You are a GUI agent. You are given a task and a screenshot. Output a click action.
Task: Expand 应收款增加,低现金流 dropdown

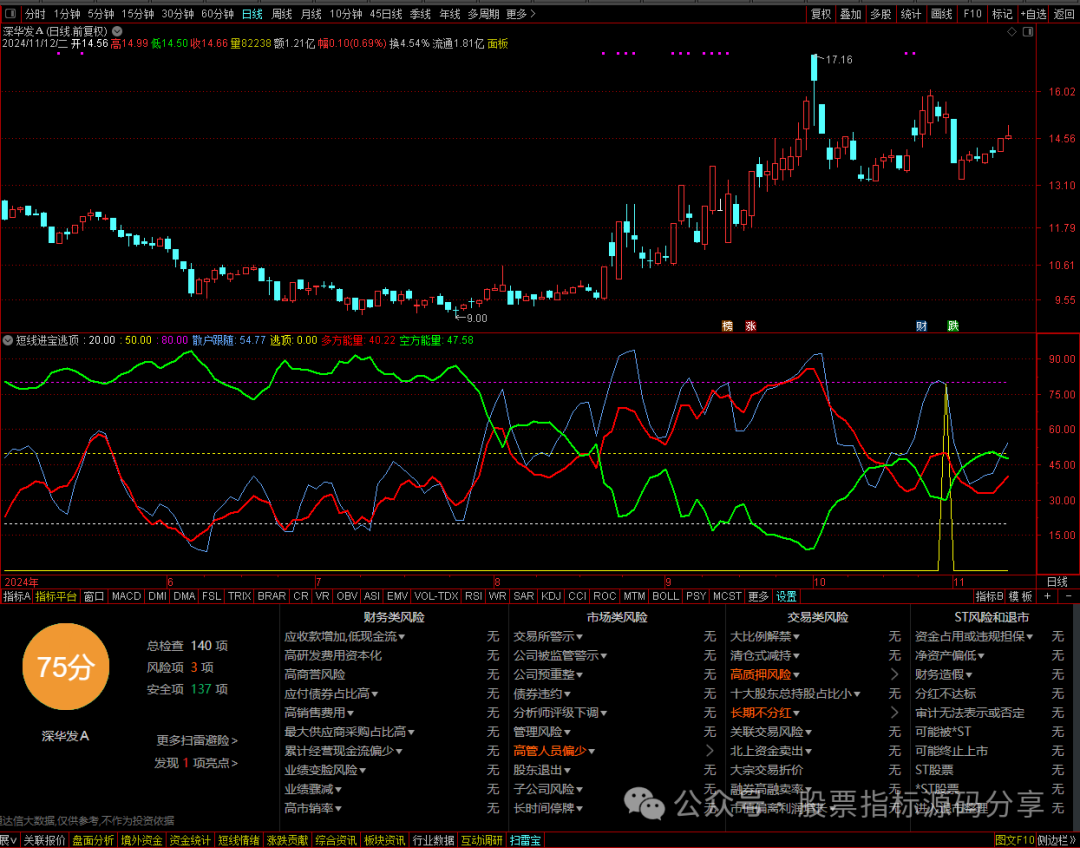pyautogui.click(x=344, y=637)
